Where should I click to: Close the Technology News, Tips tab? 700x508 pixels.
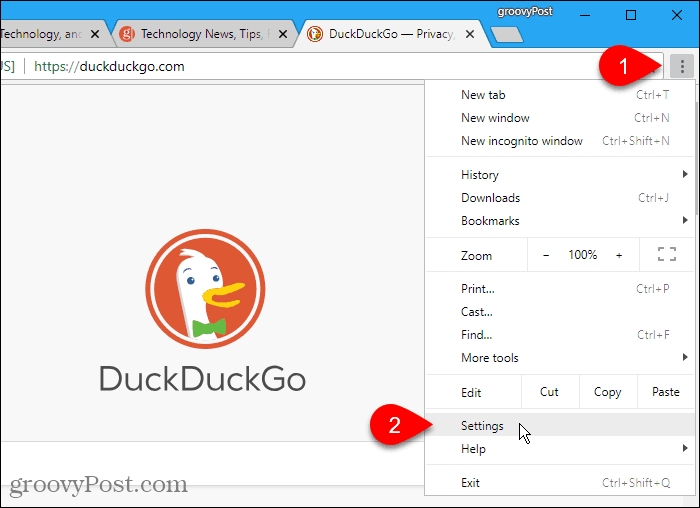pyautogui.click(x=283, y=34)
